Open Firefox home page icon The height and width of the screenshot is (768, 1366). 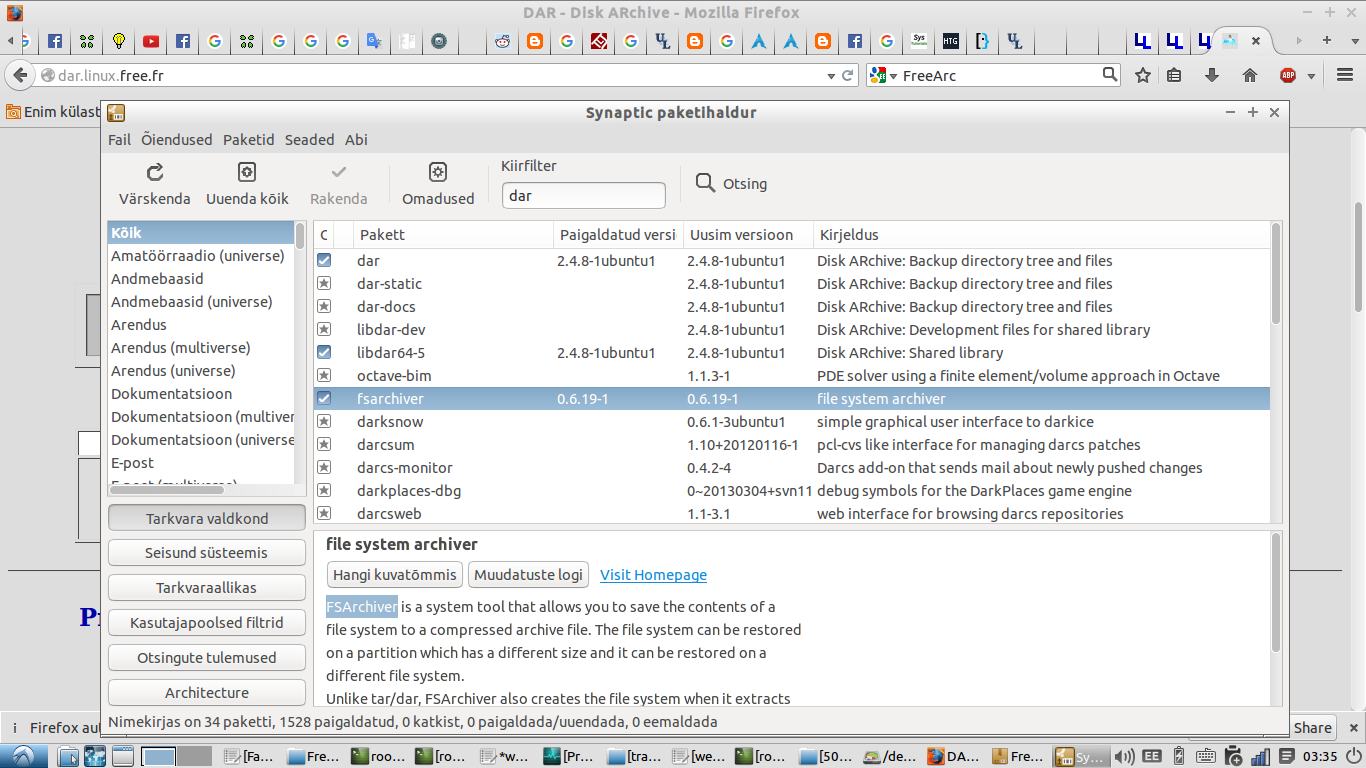click(1249, 75)
